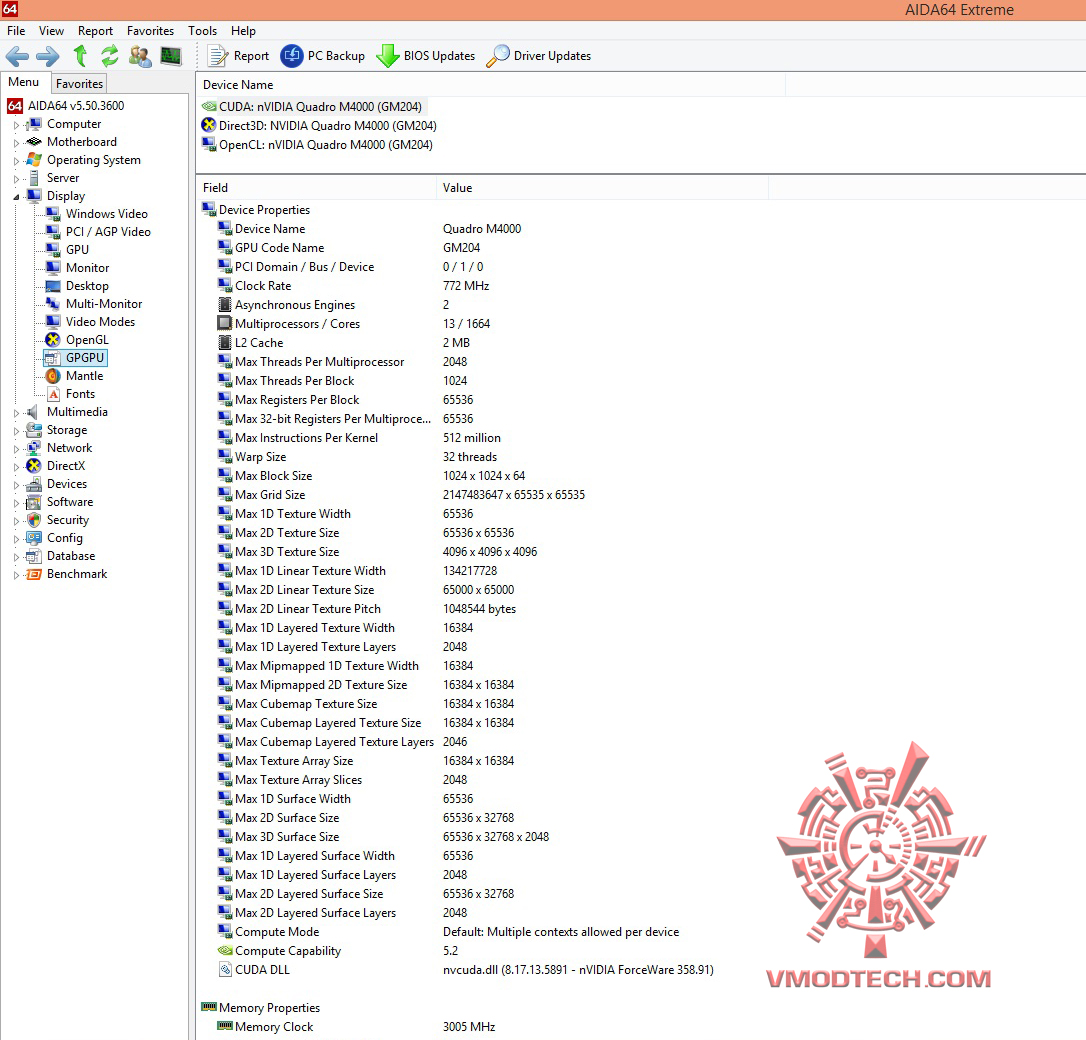Image resolution: width=1086 pixels, height=1040 pixels.
Task: Expand the Server tree node
Action: 16,179
